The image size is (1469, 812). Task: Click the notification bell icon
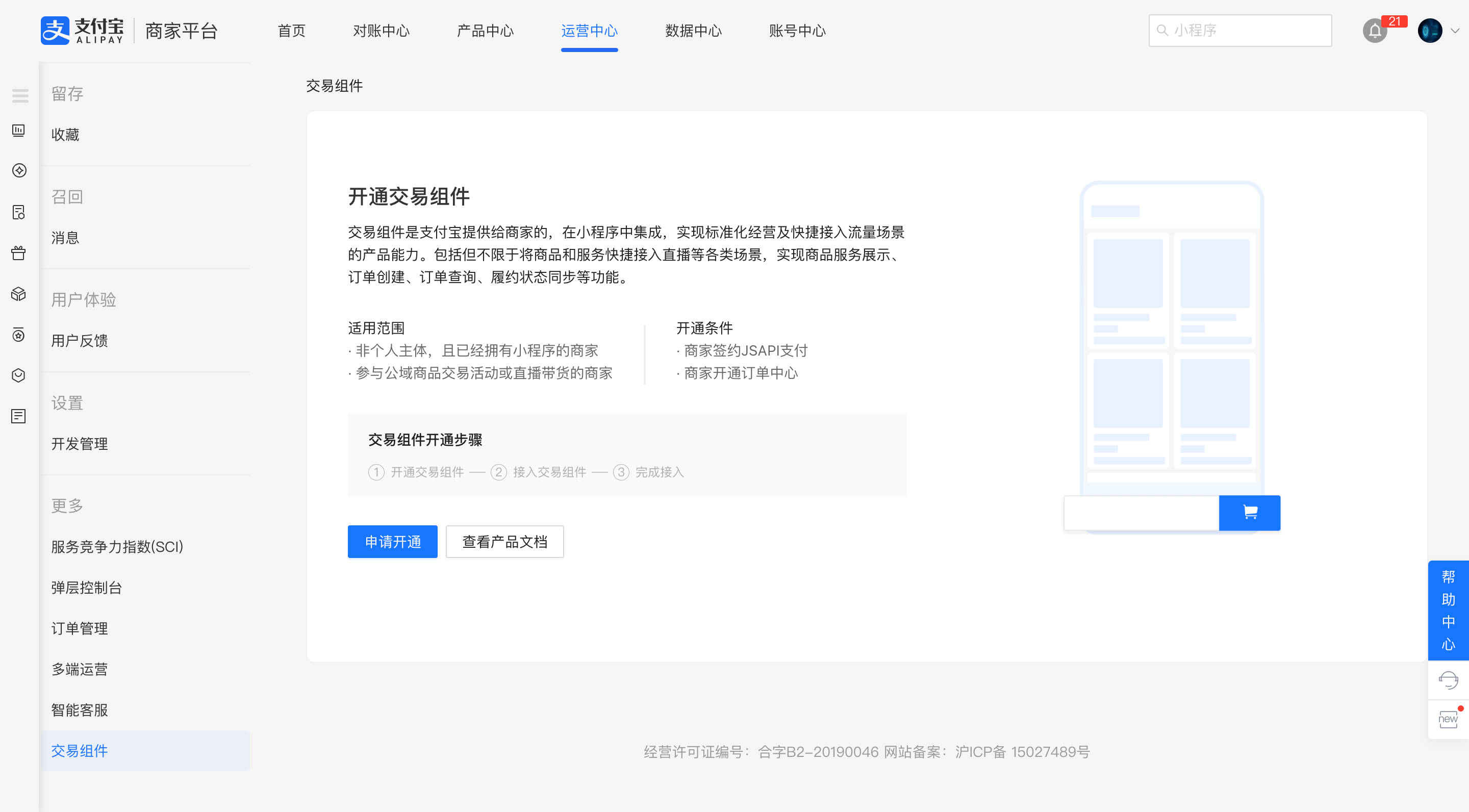(x=1375, y=31)
